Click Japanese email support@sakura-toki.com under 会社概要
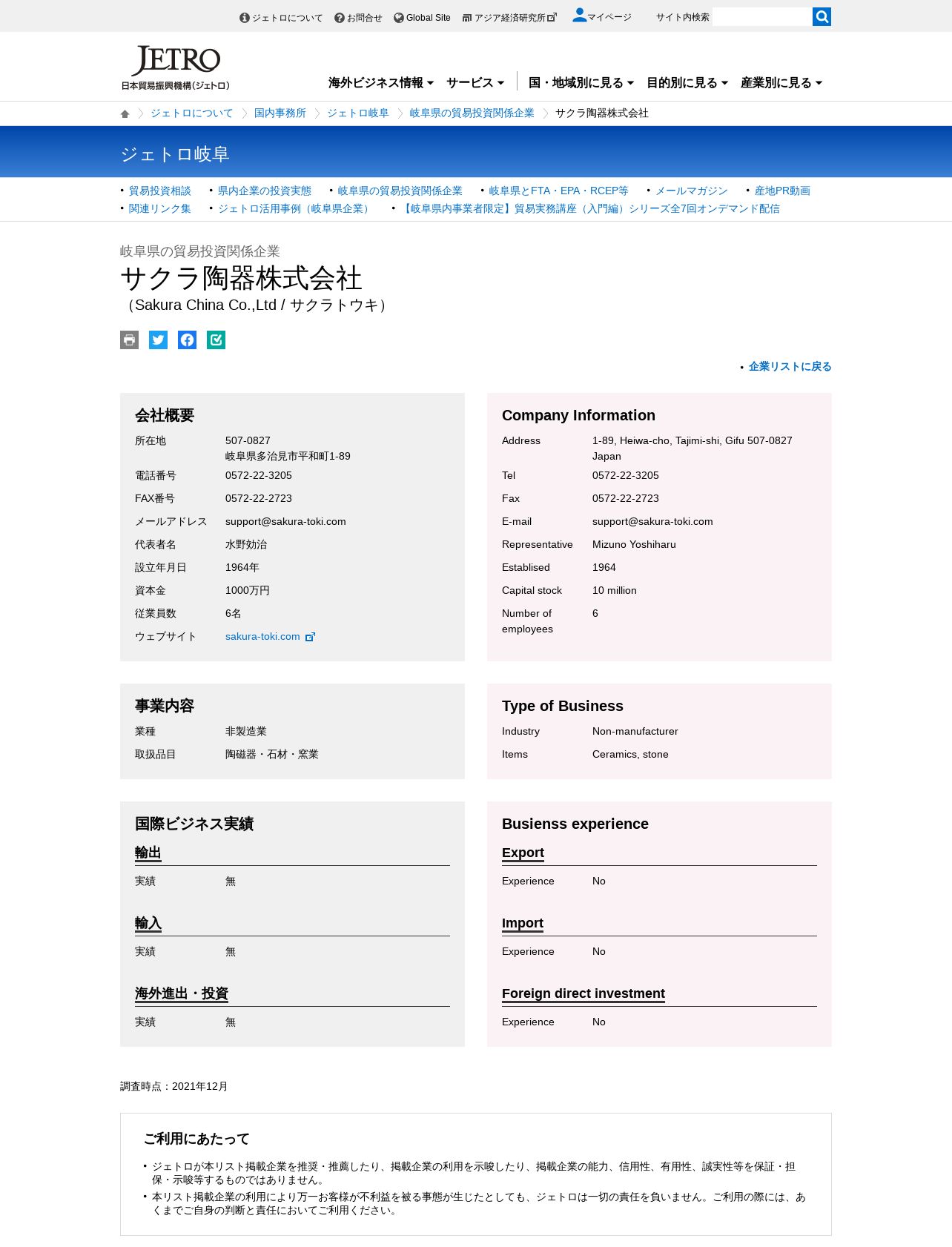 tap(285, 522)
